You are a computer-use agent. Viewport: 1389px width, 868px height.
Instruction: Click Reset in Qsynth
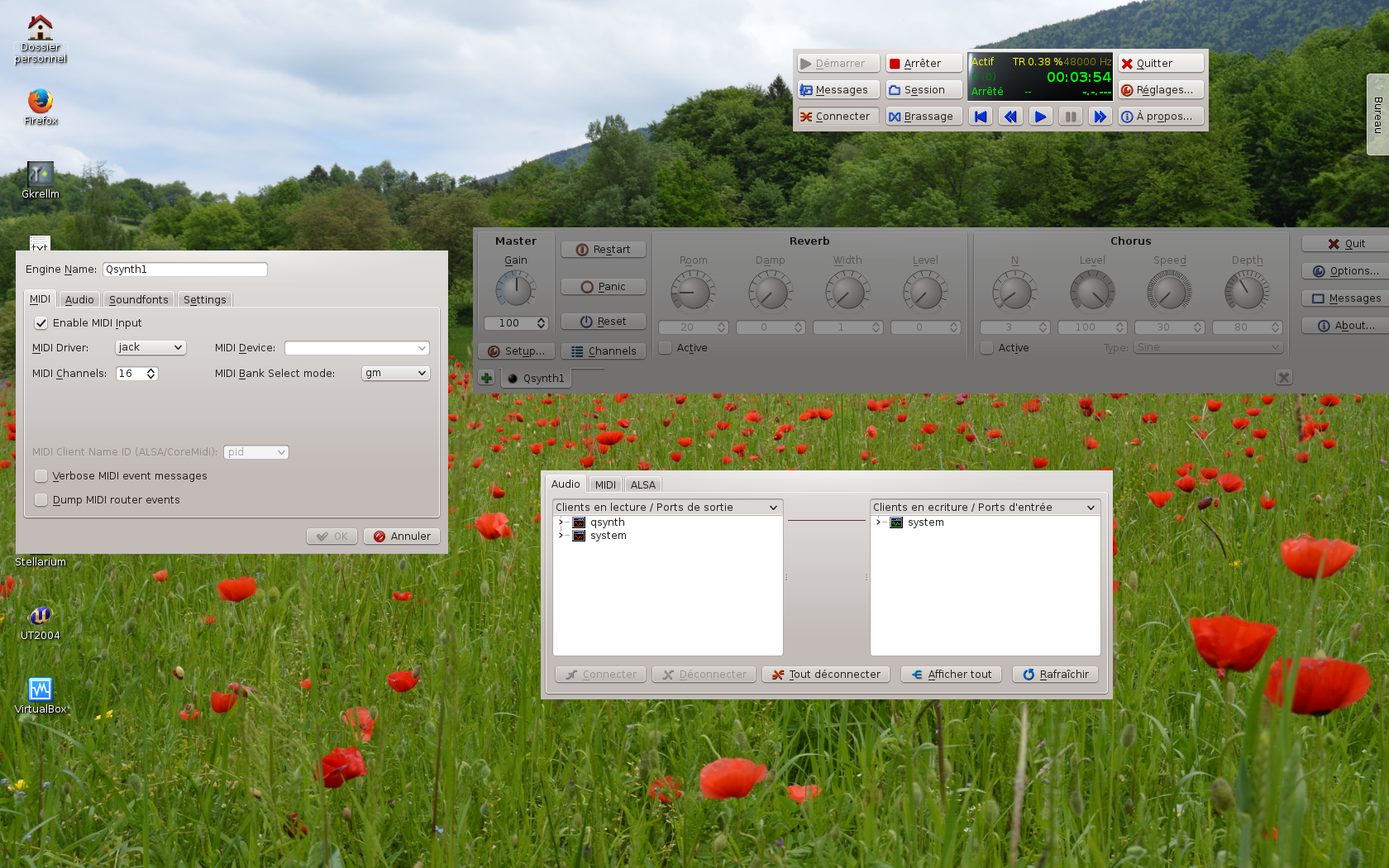tap(604, 322)
